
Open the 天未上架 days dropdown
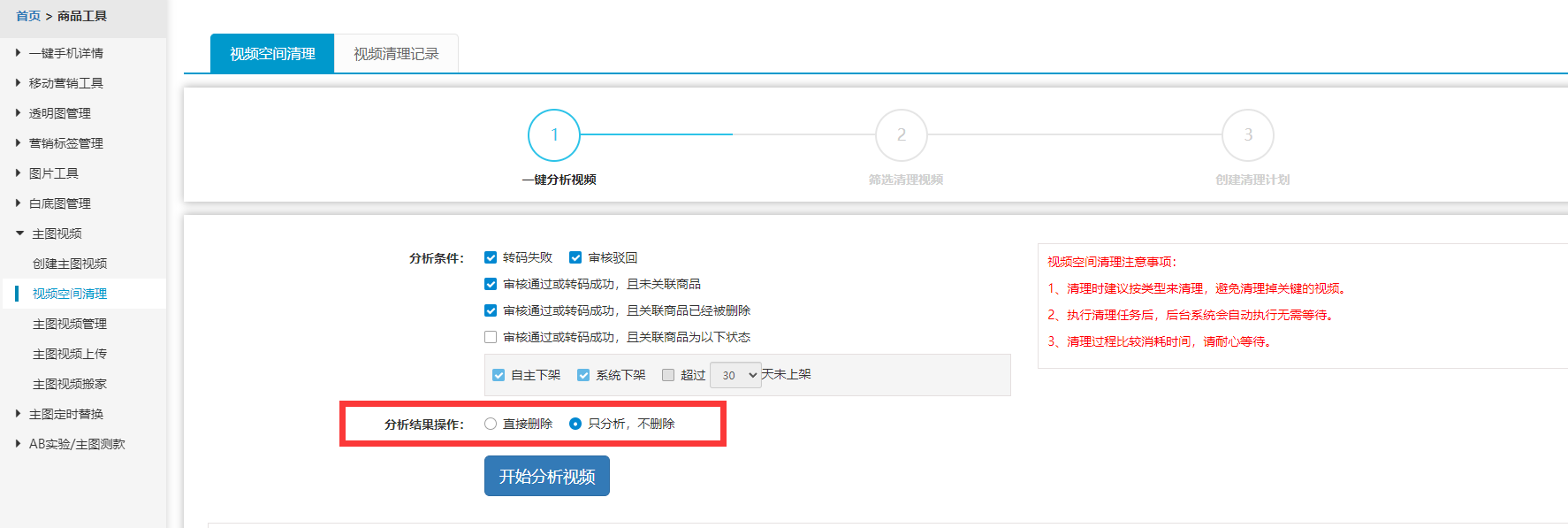[x=735, y=375]
